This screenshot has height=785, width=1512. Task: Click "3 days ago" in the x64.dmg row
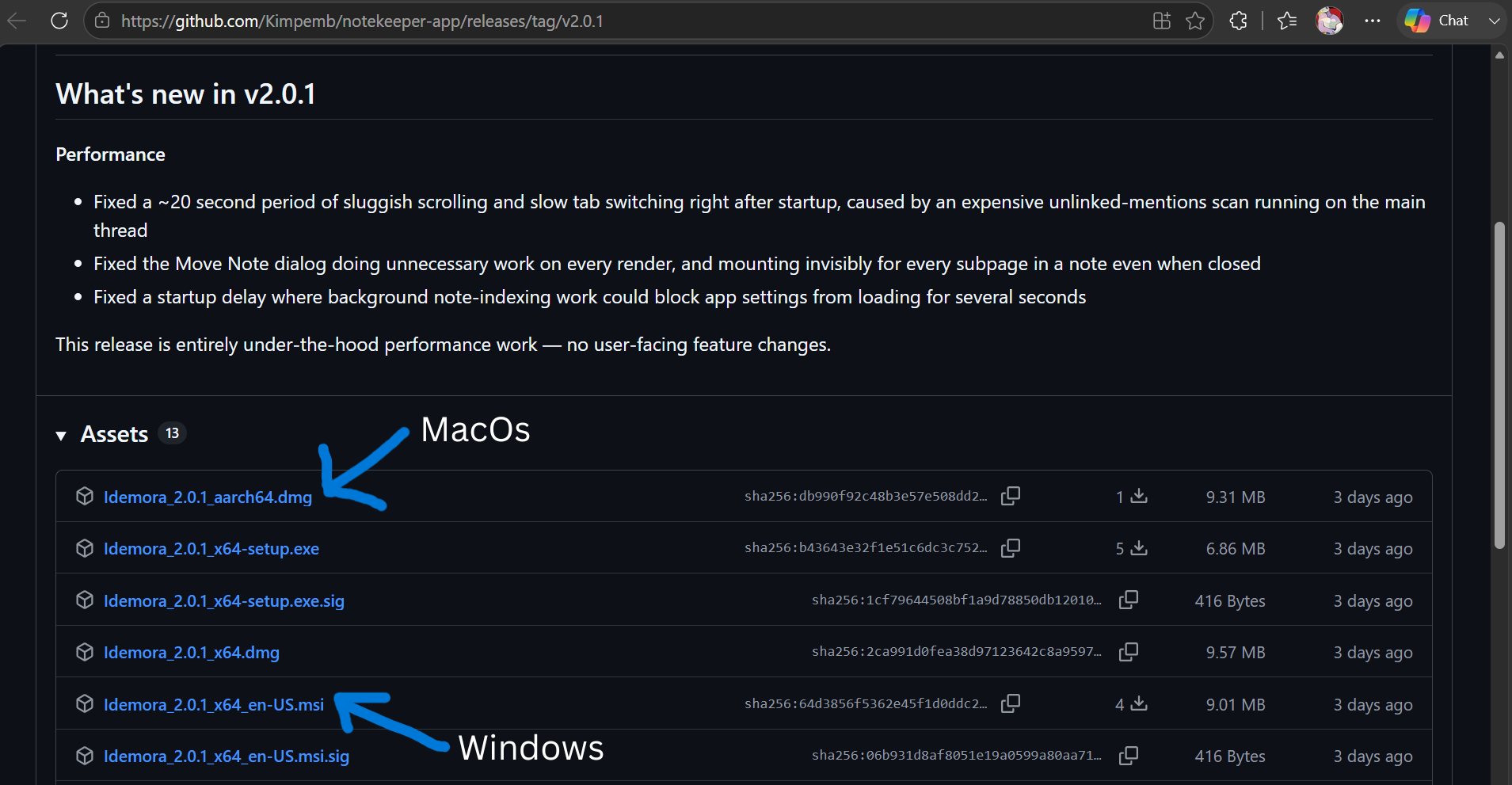pos(1373,653)
